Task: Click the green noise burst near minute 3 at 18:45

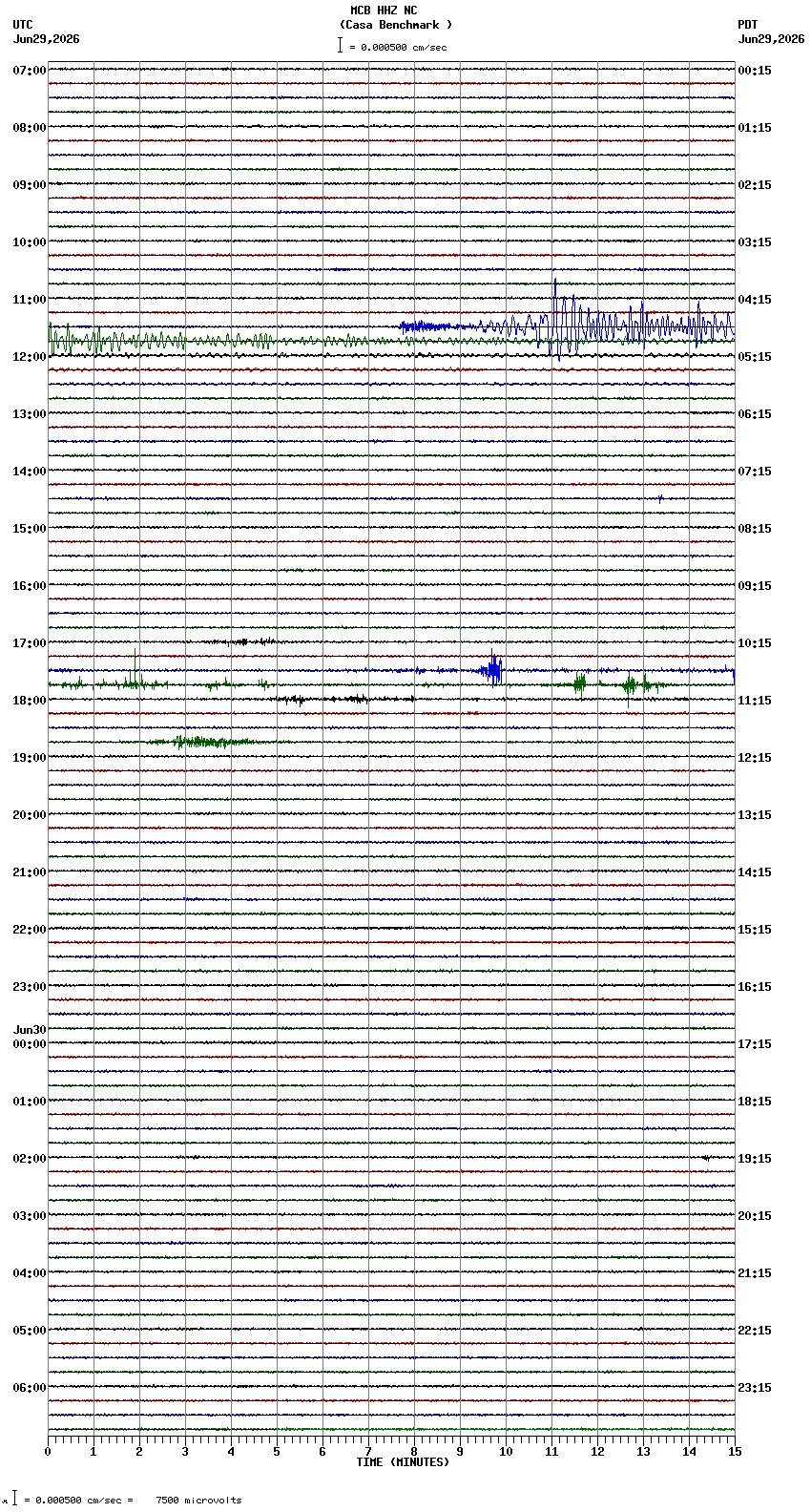Action: coord(200,741)
